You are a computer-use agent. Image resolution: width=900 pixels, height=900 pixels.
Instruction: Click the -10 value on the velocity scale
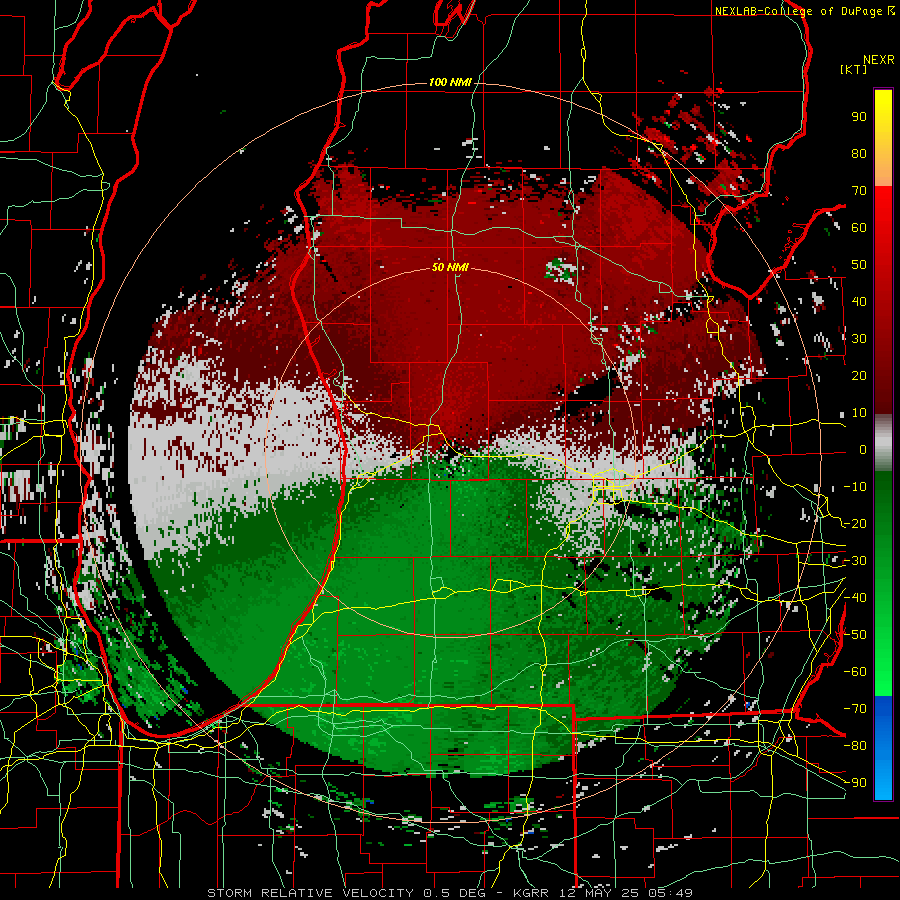pyautogui.click(x=855, y=487)
